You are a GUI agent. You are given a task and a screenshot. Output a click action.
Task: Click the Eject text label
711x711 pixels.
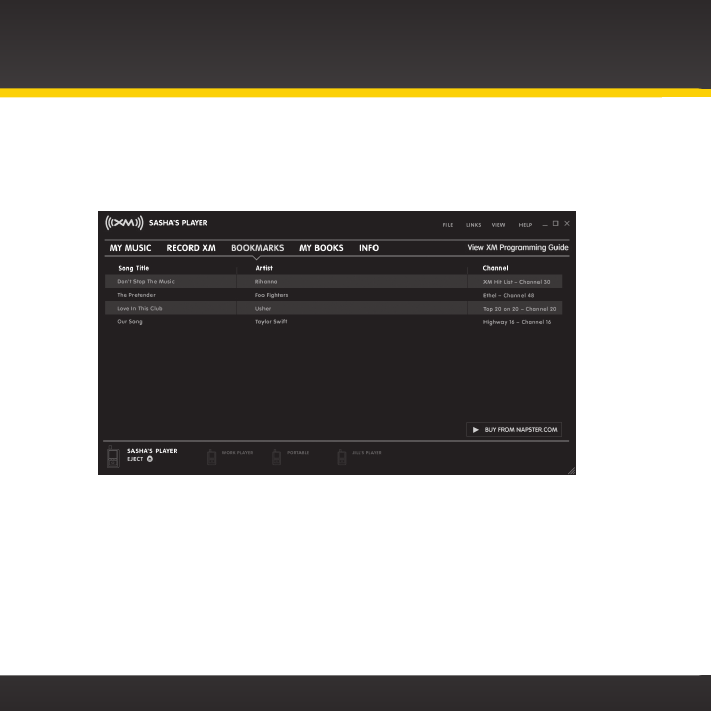tap(135, 459)
